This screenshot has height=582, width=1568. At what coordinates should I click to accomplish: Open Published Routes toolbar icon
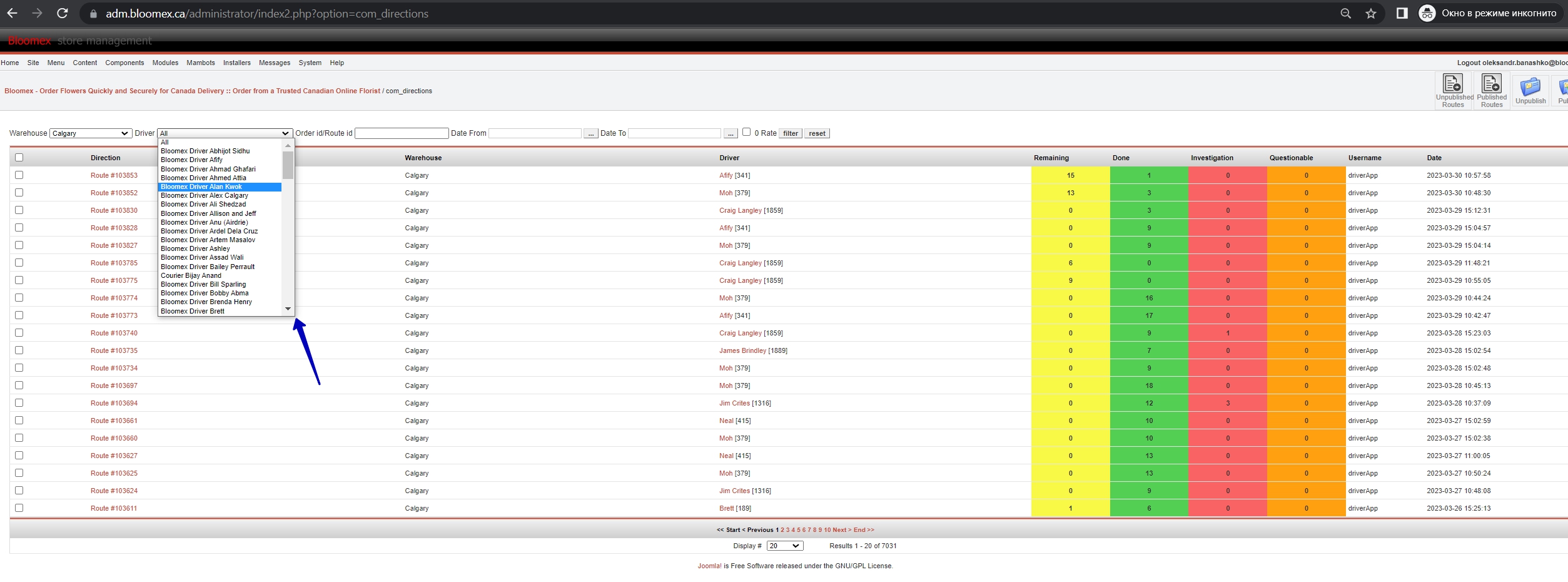[1492, 91]
